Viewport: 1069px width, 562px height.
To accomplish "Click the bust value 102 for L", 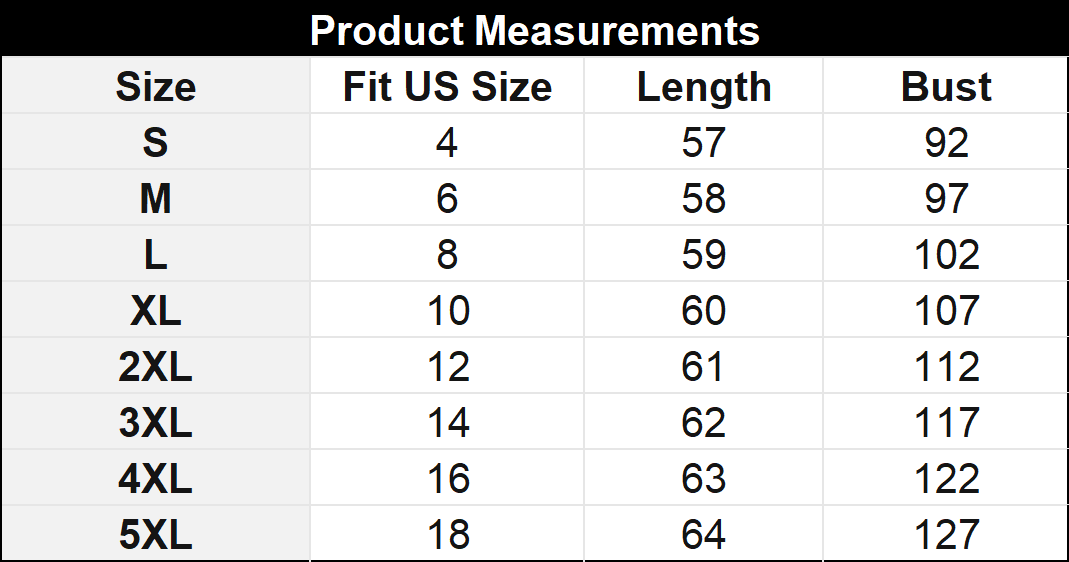I will click(946, 255).
